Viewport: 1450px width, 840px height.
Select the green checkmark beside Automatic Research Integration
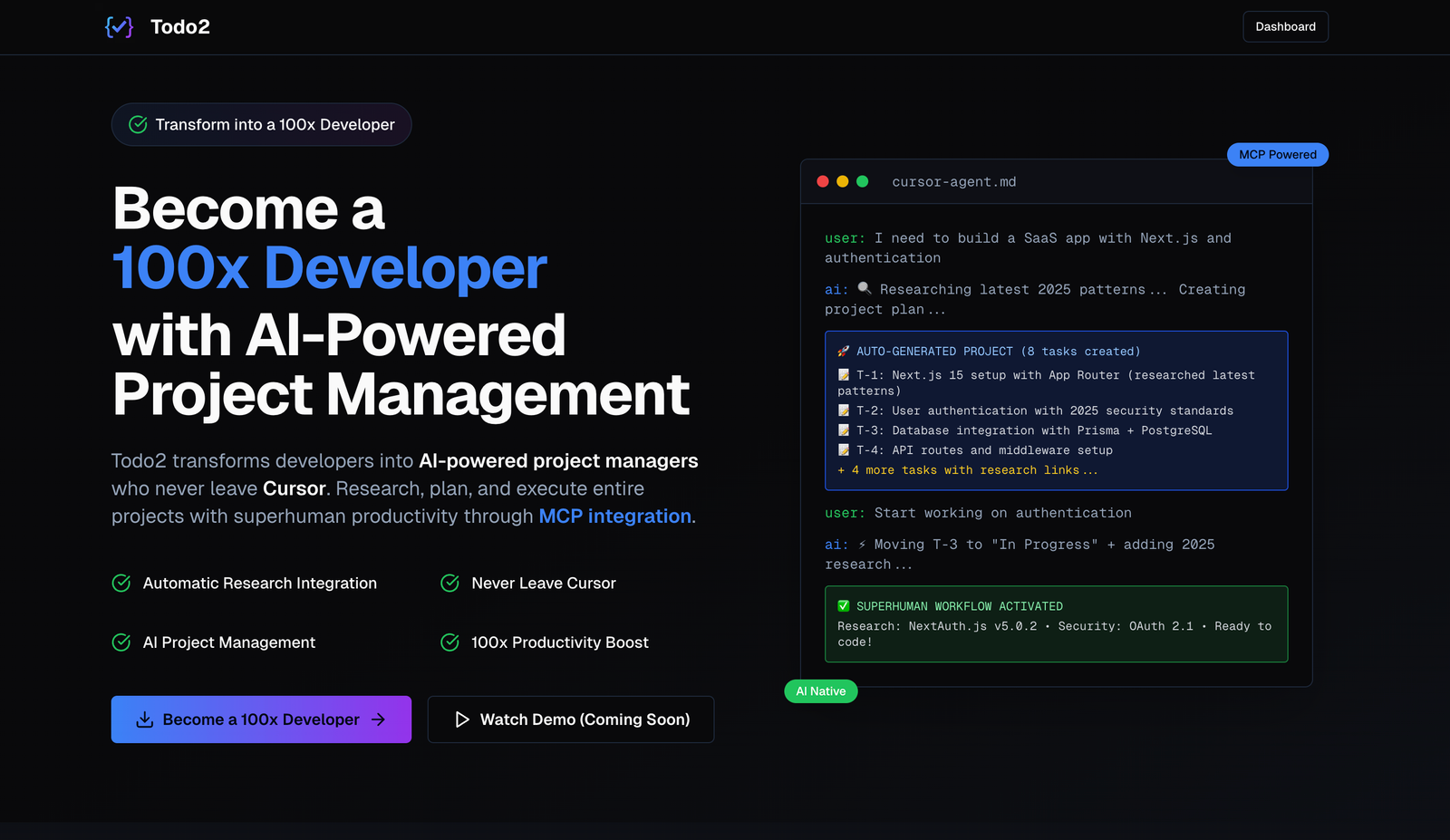121,583
